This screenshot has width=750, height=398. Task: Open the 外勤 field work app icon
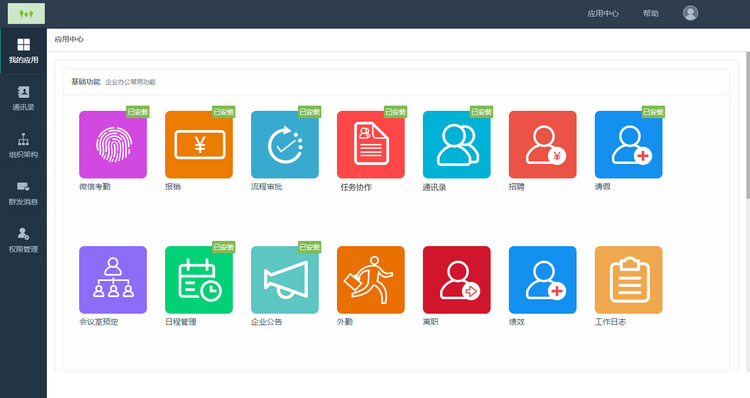371,280
